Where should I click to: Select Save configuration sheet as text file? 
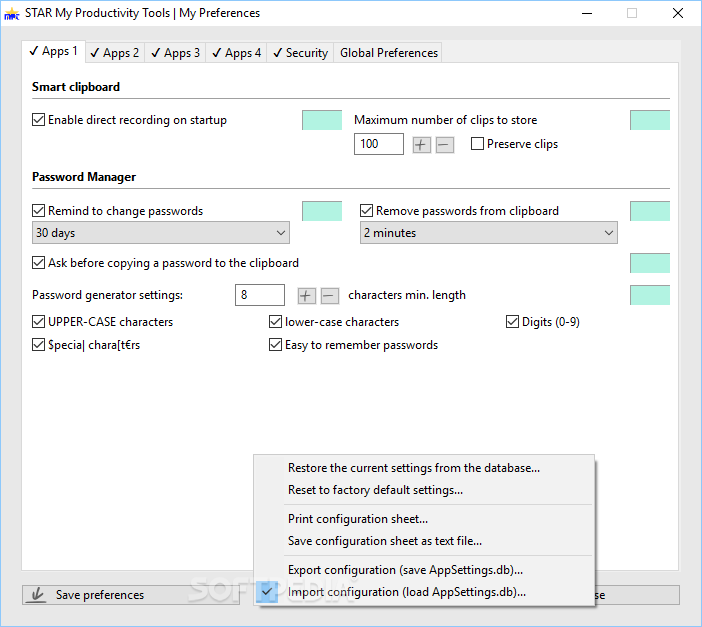[424, 541]
